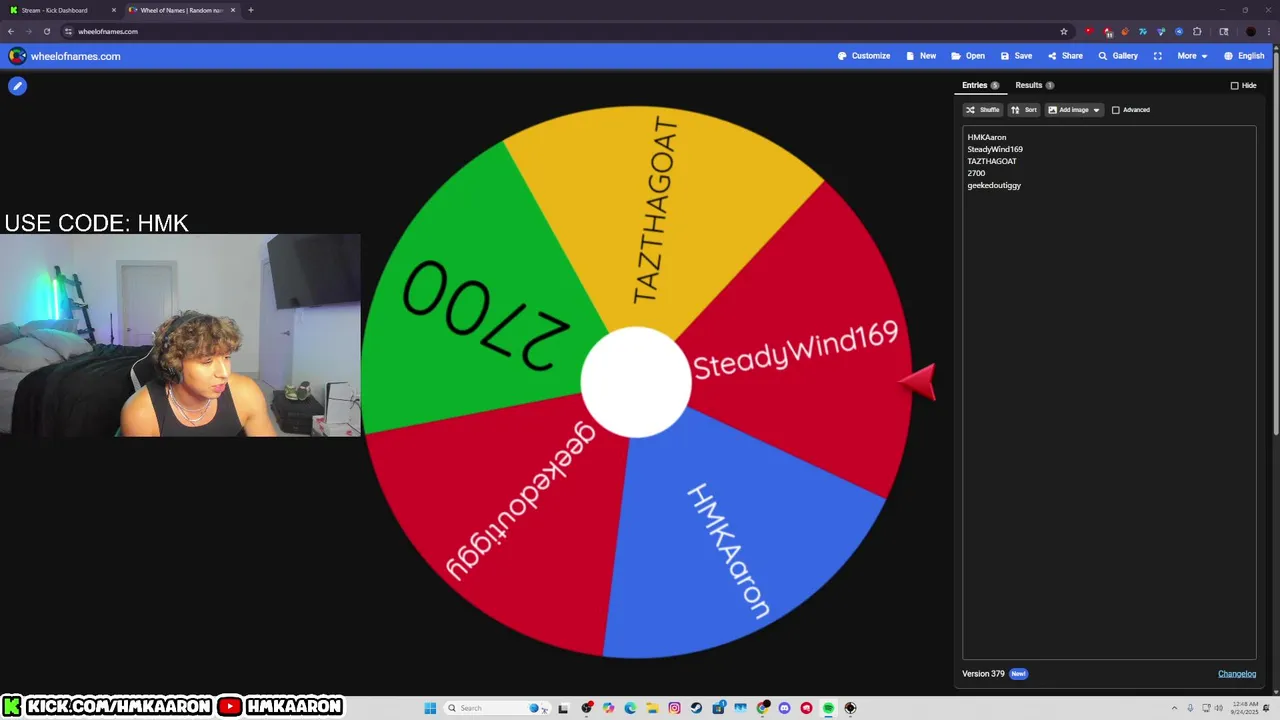Open the wheel Gallery
1280x720 pixels.
point(1118,56)
